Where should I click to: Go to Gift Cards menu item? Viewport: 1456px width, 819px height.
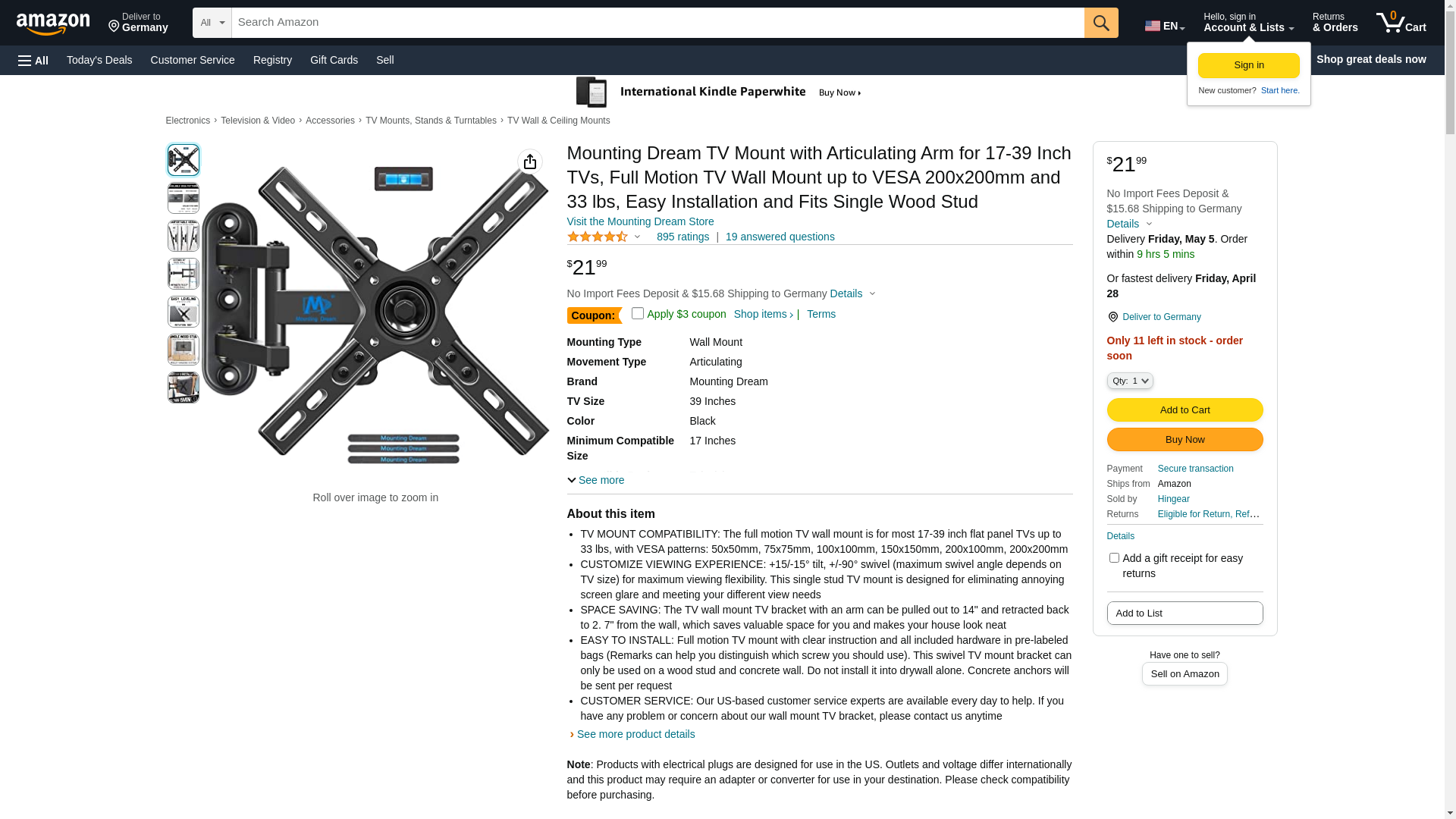334,60
